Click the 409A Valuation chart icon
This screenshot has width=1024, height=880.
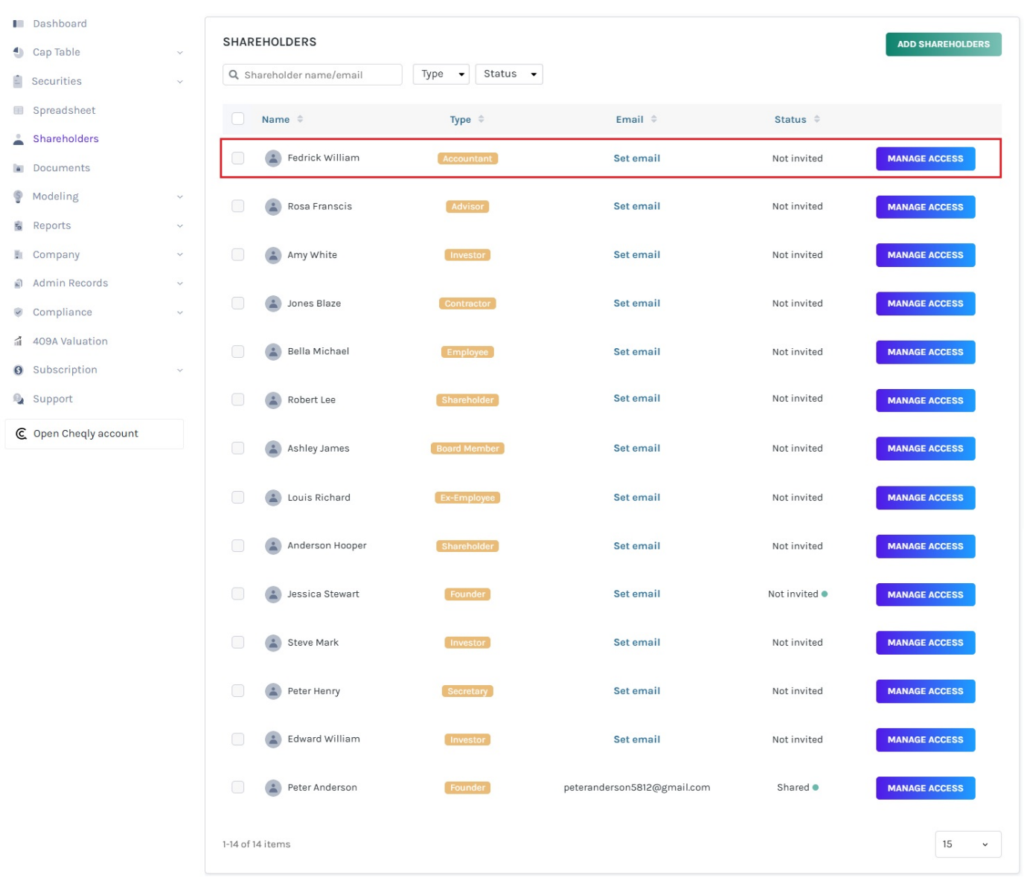click(x=18, y=341)
